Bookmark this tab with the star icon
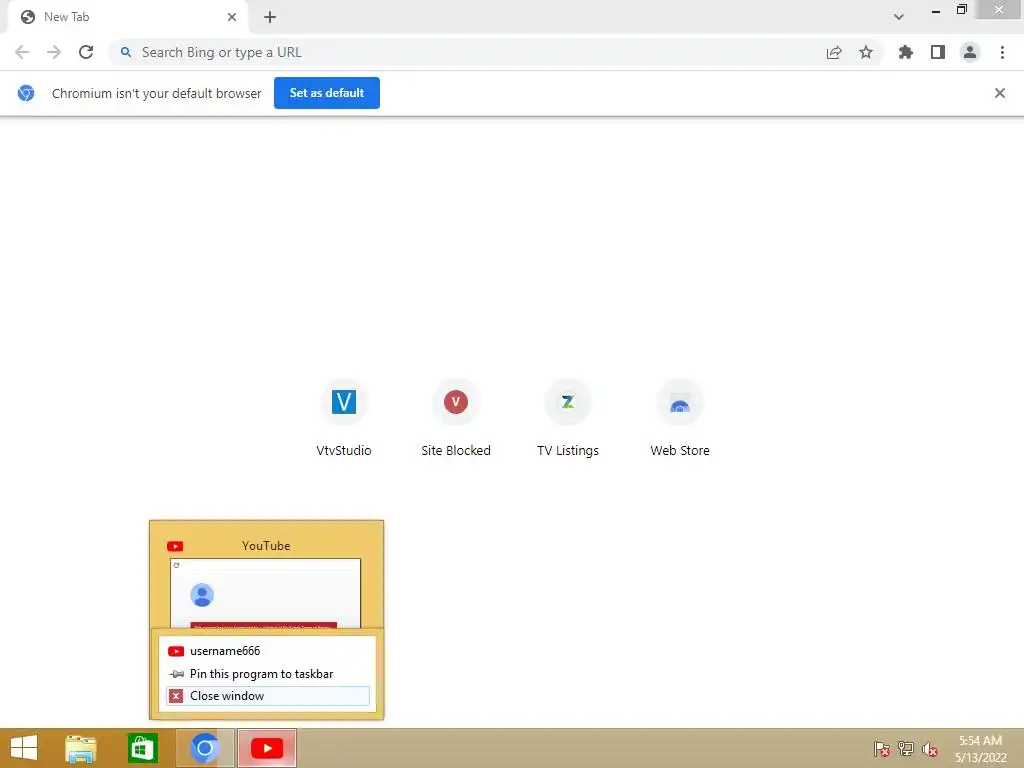1024x768 pixels. pyautogui.click(x=866, y=52)
